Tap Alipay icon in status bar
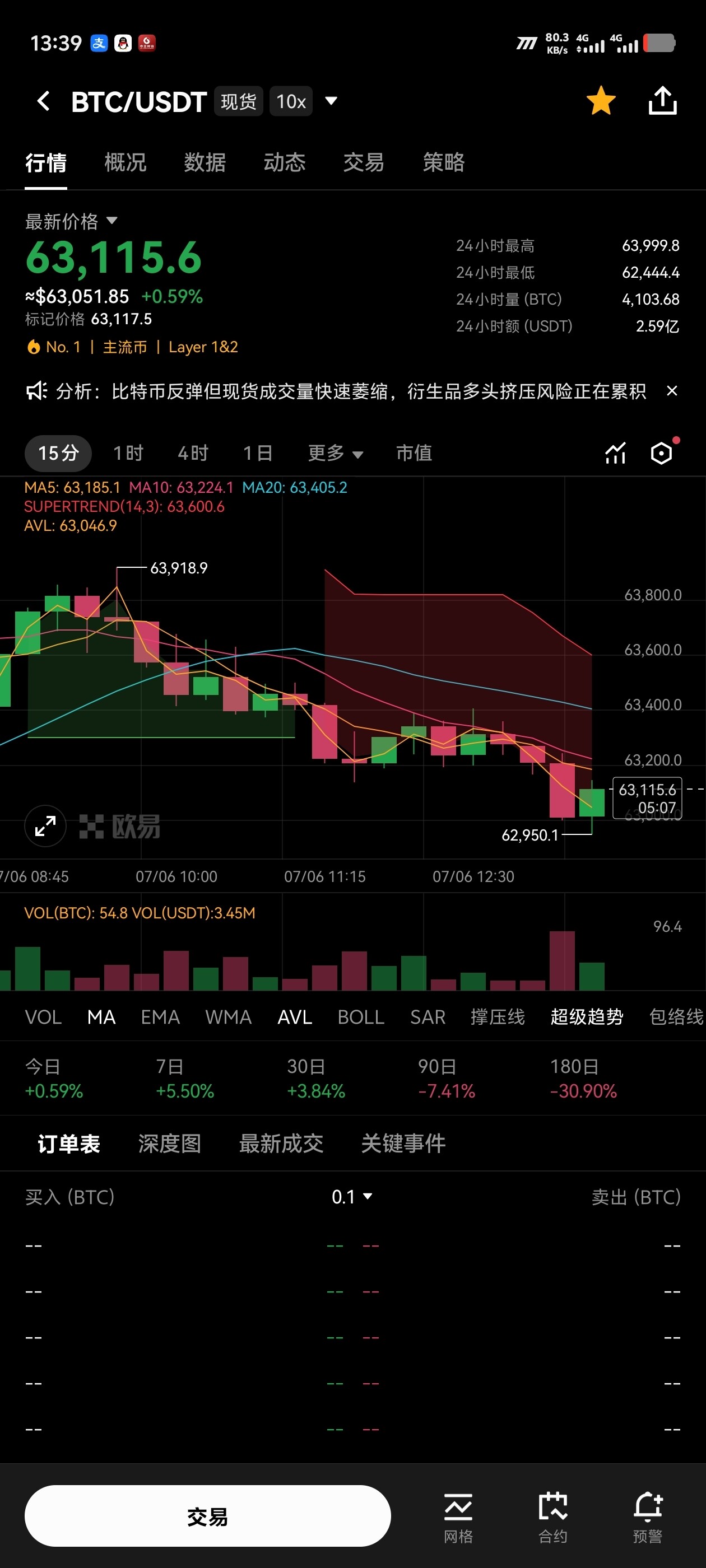 99,43
